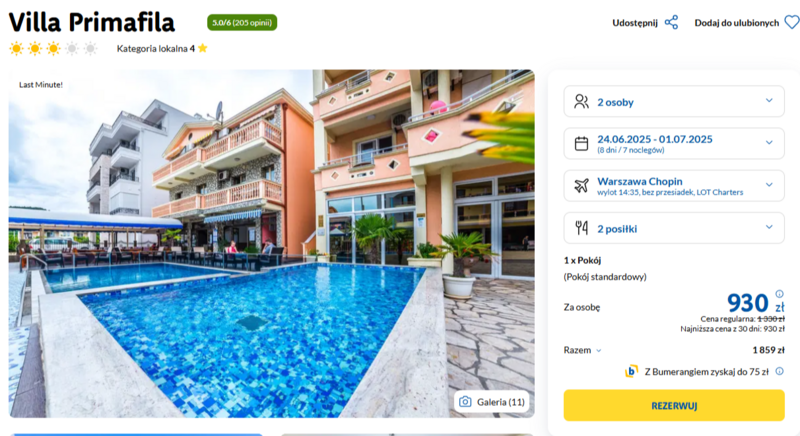Click the 5.0/6 (205 opinii) rating badge
This screenshot has height=436, width=800.
pos(242,22)
